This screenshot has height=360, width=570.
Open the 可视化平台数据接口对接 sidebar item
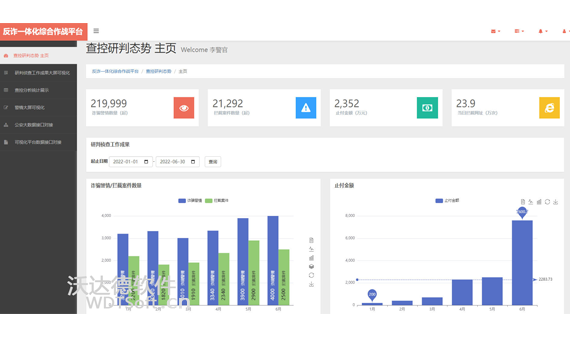click(x=38, y=142)
